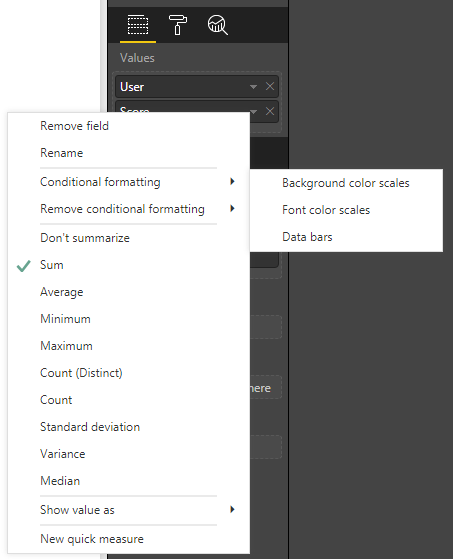The width and height of the screenshot is (453, 559).
Task: Choose Font color scales
Action: click(346, 210)
